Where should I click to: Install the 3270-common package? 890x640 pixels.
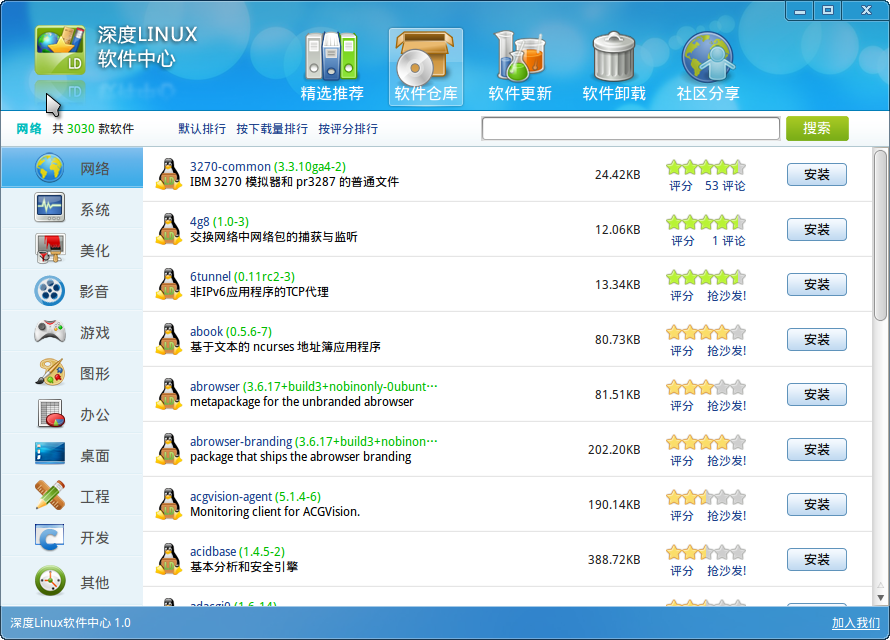(817, 175)
